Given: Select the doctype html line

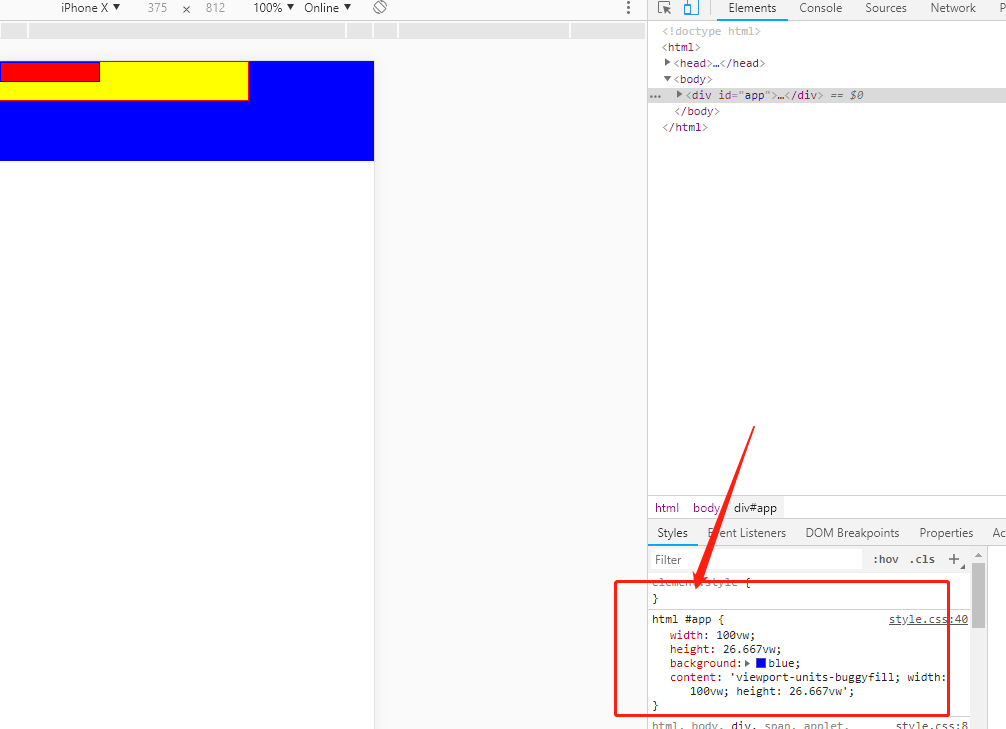Looking at the screenshot, I should [711, 31].
